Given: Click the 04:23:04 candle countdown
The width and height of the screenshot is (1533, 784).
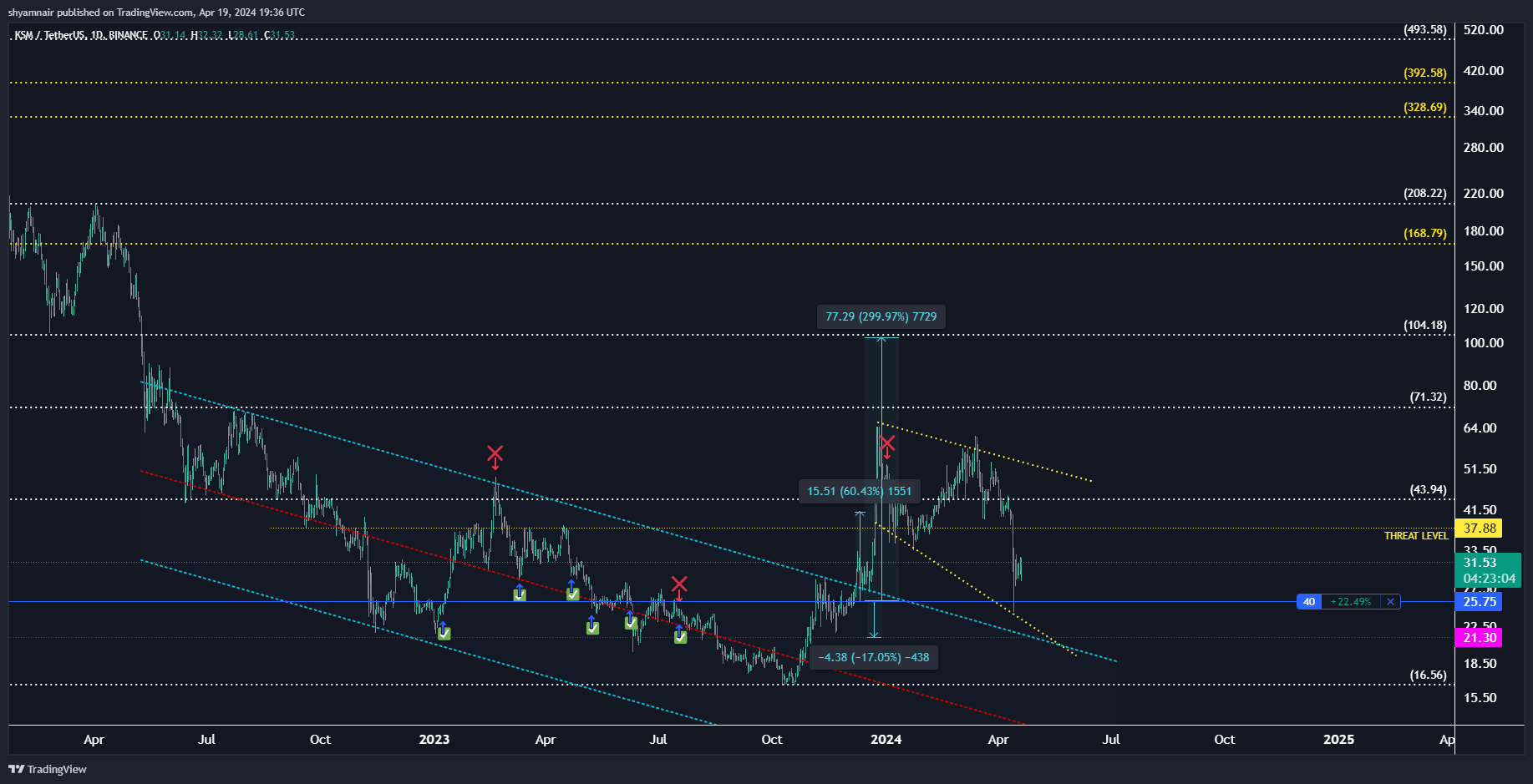Looking at the screenshot, I should tap(1489, 579).
